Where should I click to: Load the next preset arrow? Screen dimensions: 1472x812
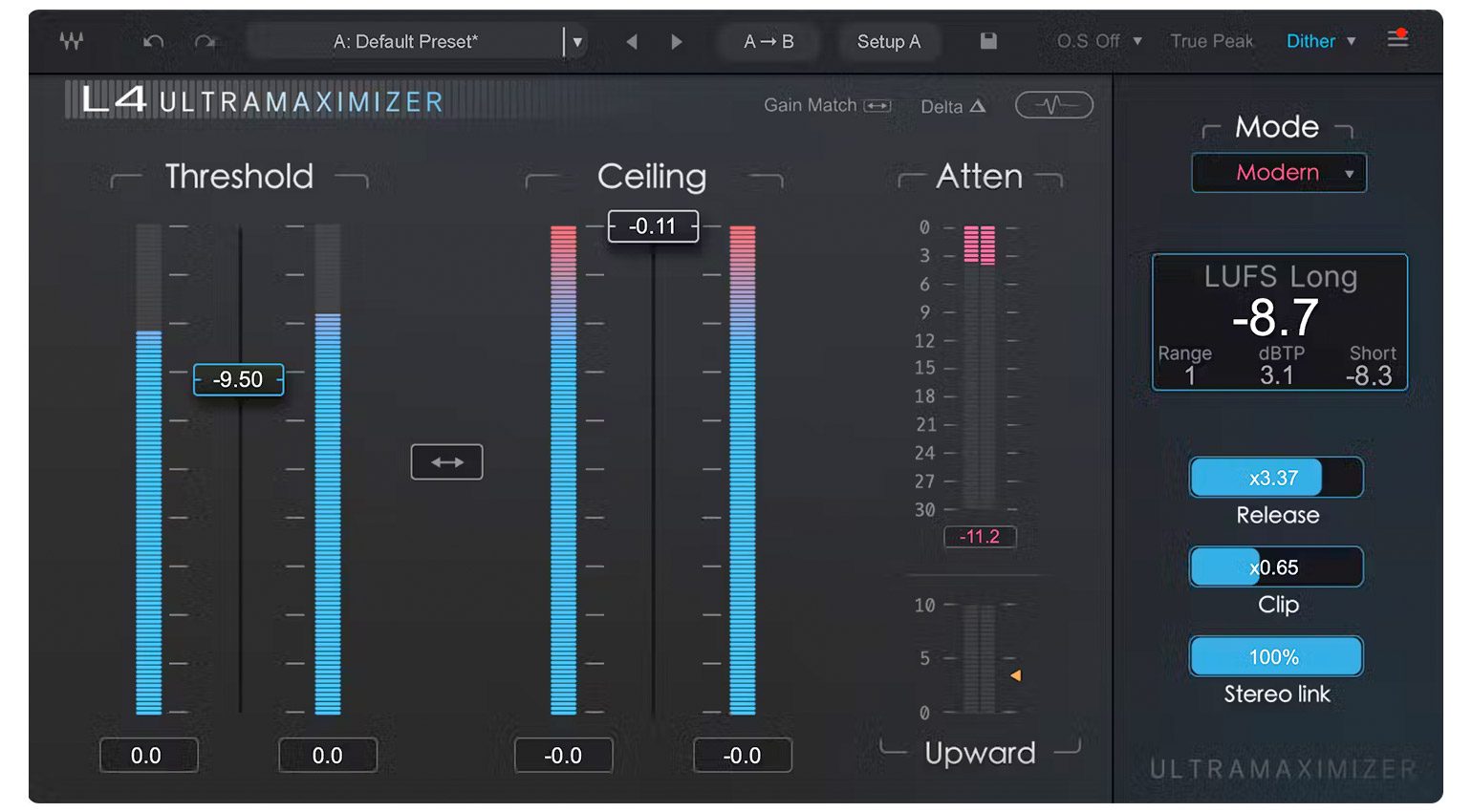(x=677, y=41)
